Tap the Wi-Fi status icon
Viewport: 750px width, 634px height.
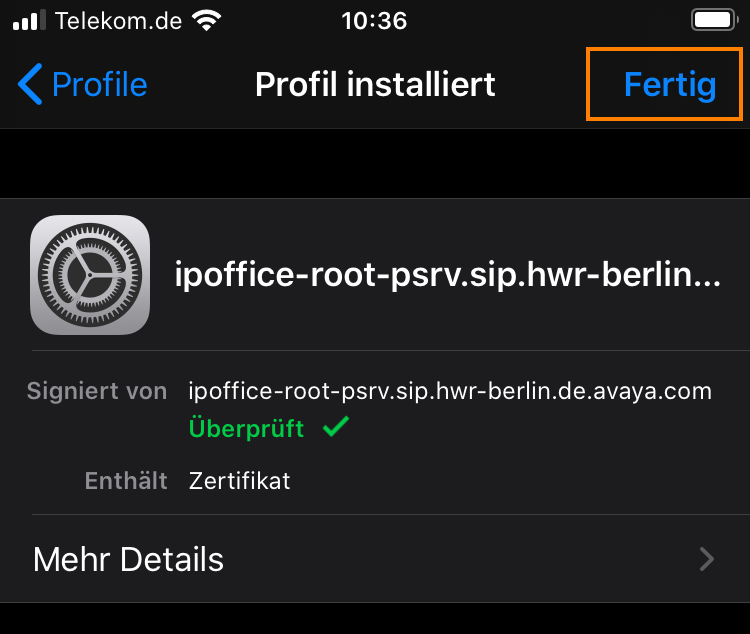click(x=206, y=21)
